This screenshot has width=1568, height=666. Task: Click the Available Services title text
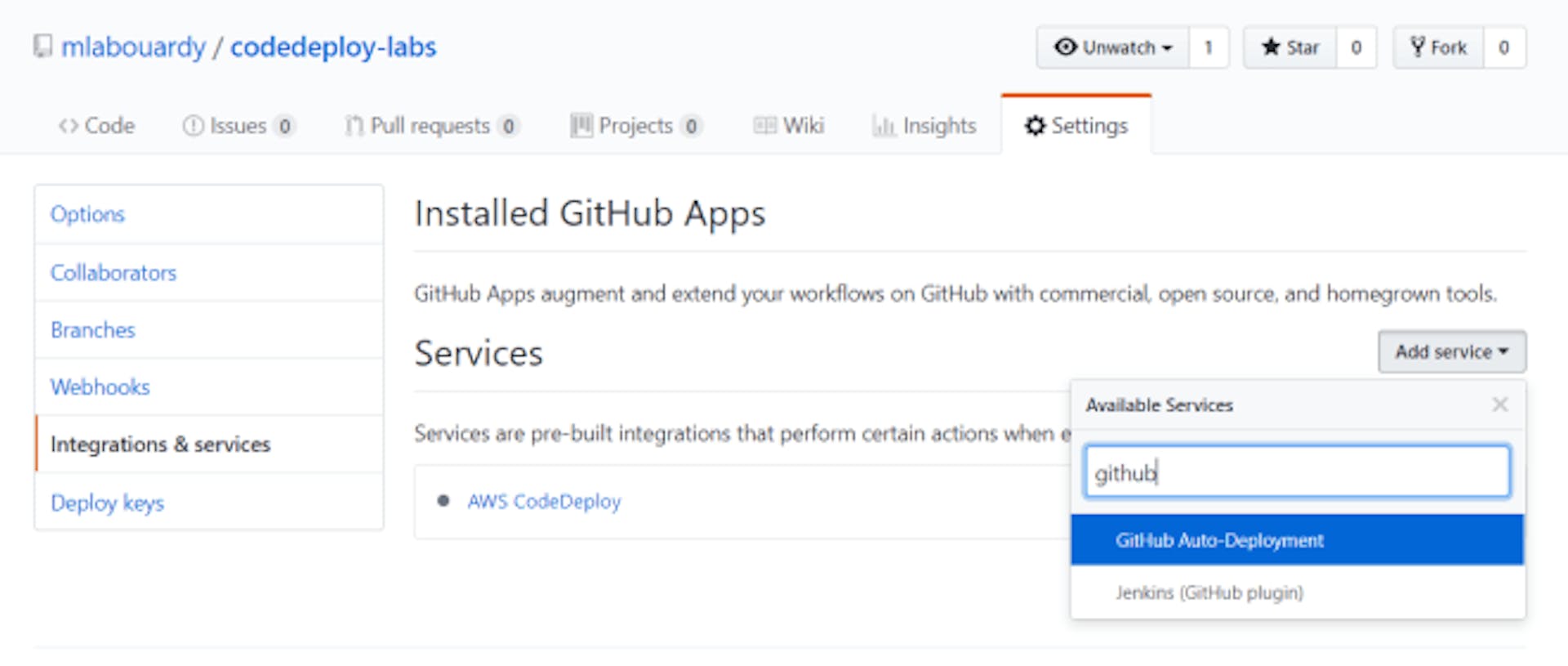point(1159,405)
